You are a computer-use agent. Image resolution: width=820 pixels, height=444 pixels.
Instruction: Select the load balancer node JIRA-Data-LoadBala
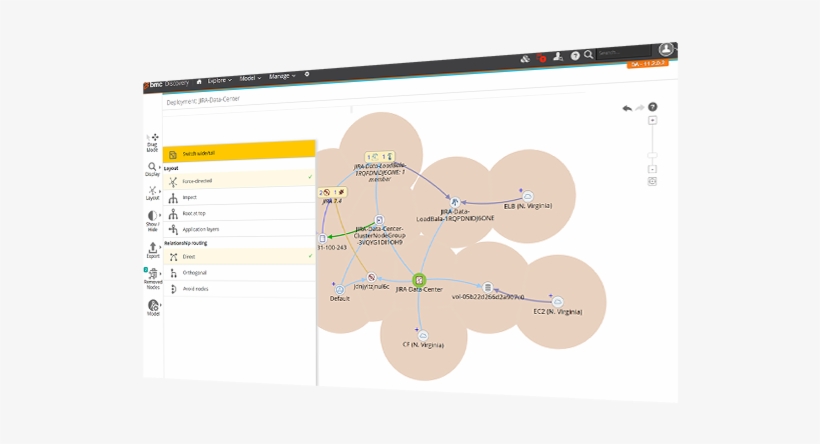click(x=455, y=202)
